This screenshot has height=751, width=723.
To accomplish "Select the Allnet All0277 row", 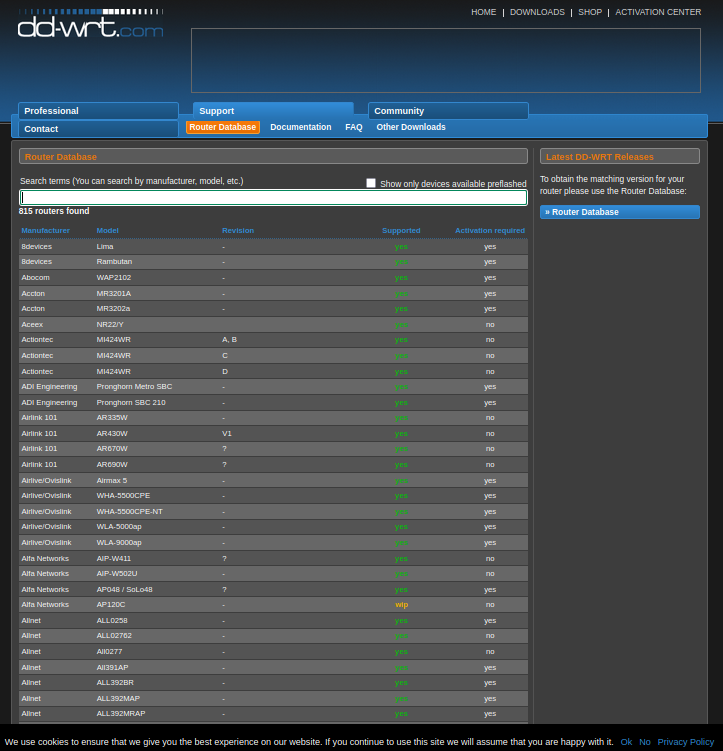I will point(273,651).
